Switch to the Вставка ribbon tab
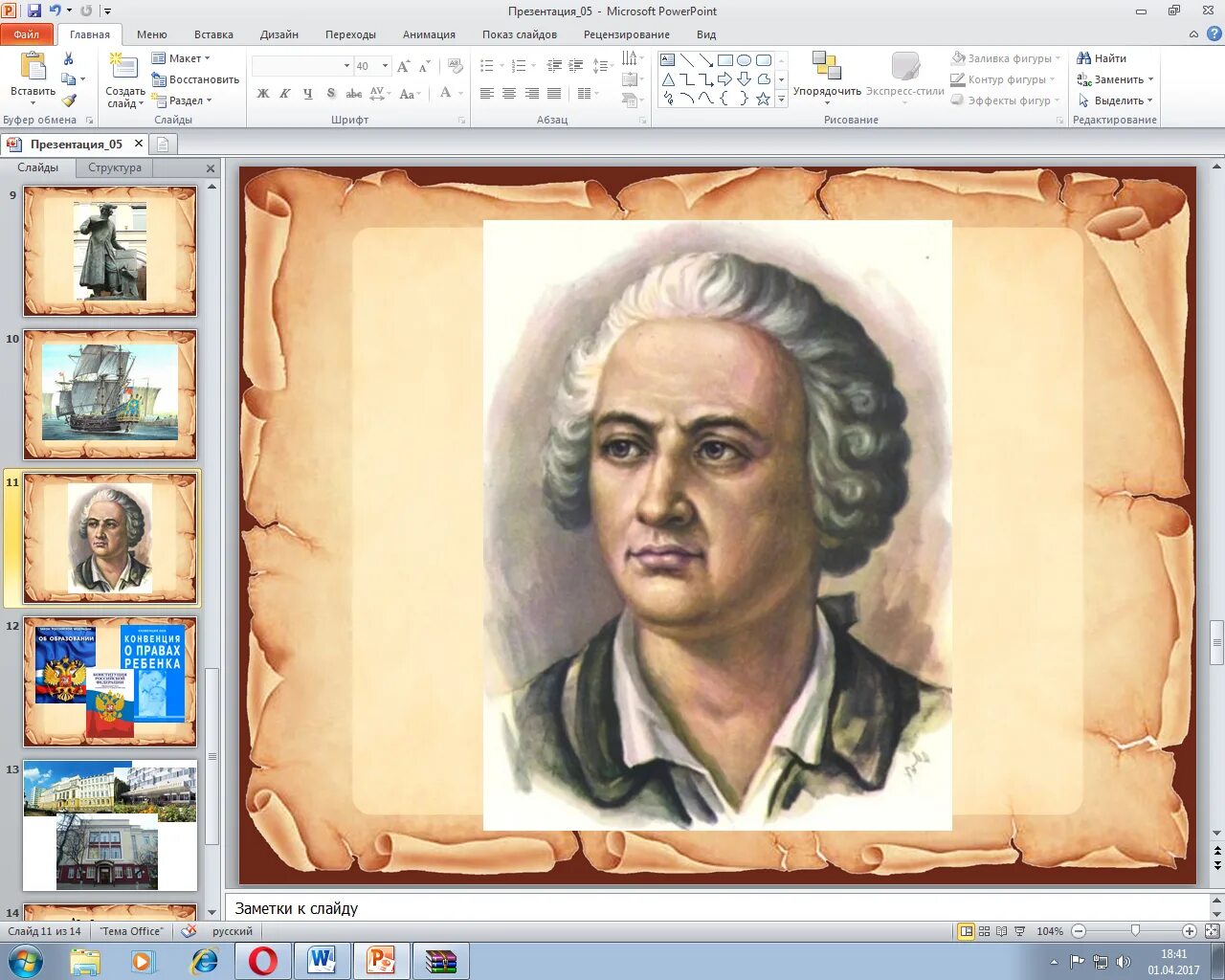The width and height of the screenshot is (1225, 980). 213,34
